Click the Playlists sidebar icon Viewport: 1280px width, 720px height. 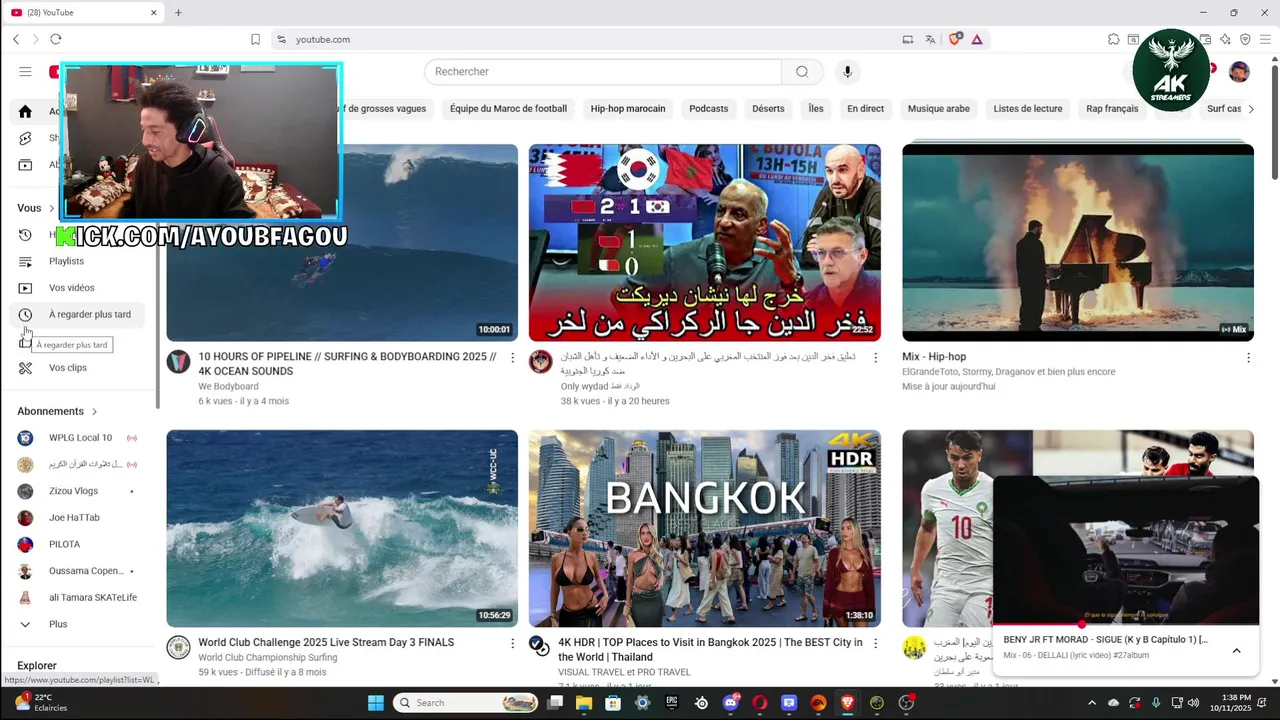point(25,261)
